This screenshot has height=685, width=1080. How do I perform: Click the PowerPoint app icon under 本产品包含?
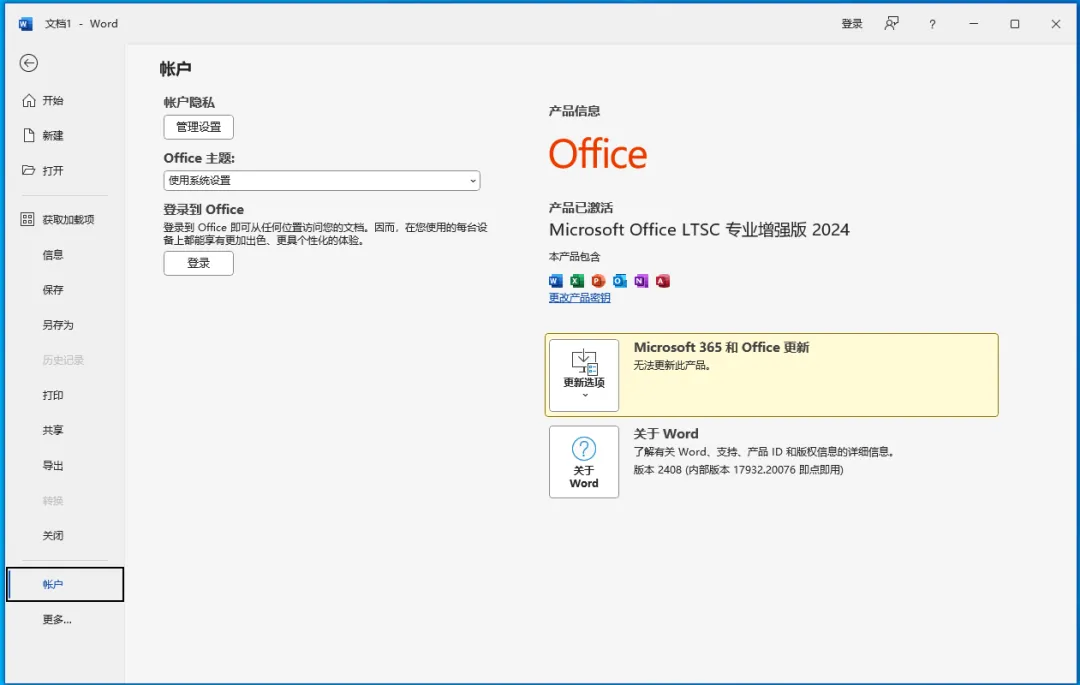click(599, 281)
